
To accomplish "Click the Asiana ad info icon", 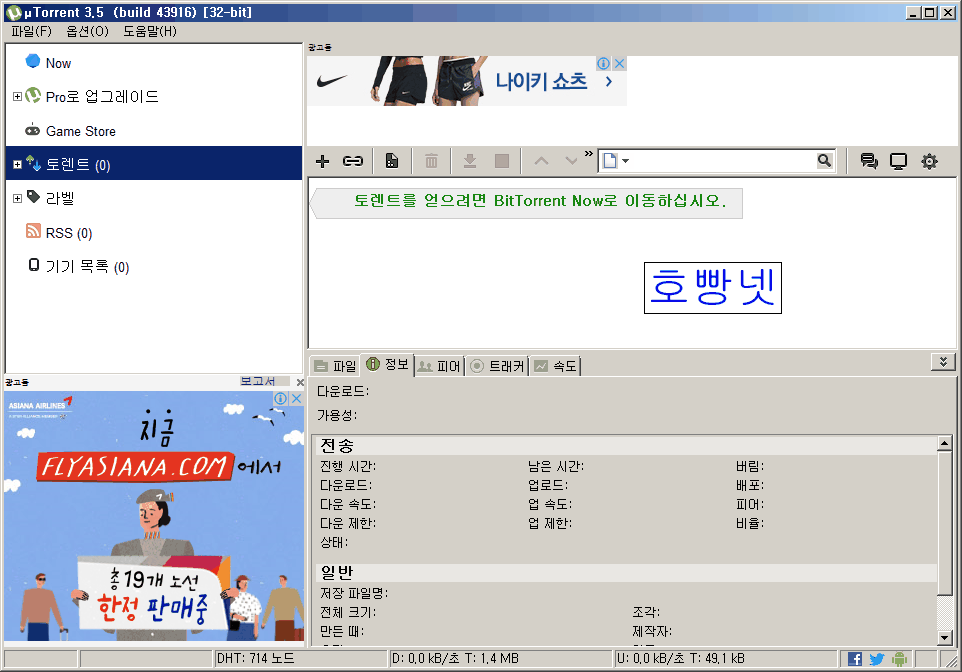I will 280,398.
